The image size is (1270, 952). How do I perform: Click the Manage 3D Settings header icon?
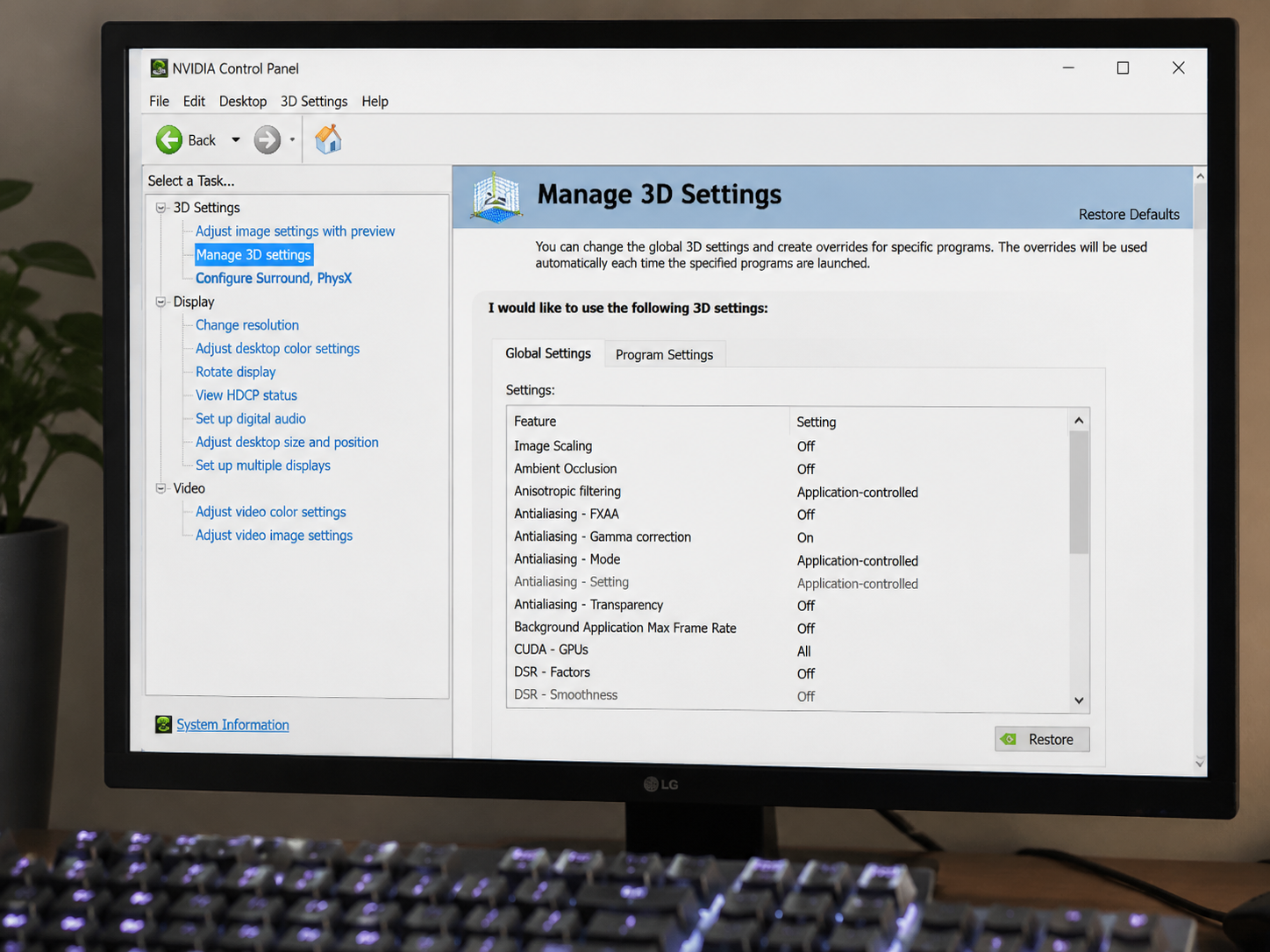496,197
